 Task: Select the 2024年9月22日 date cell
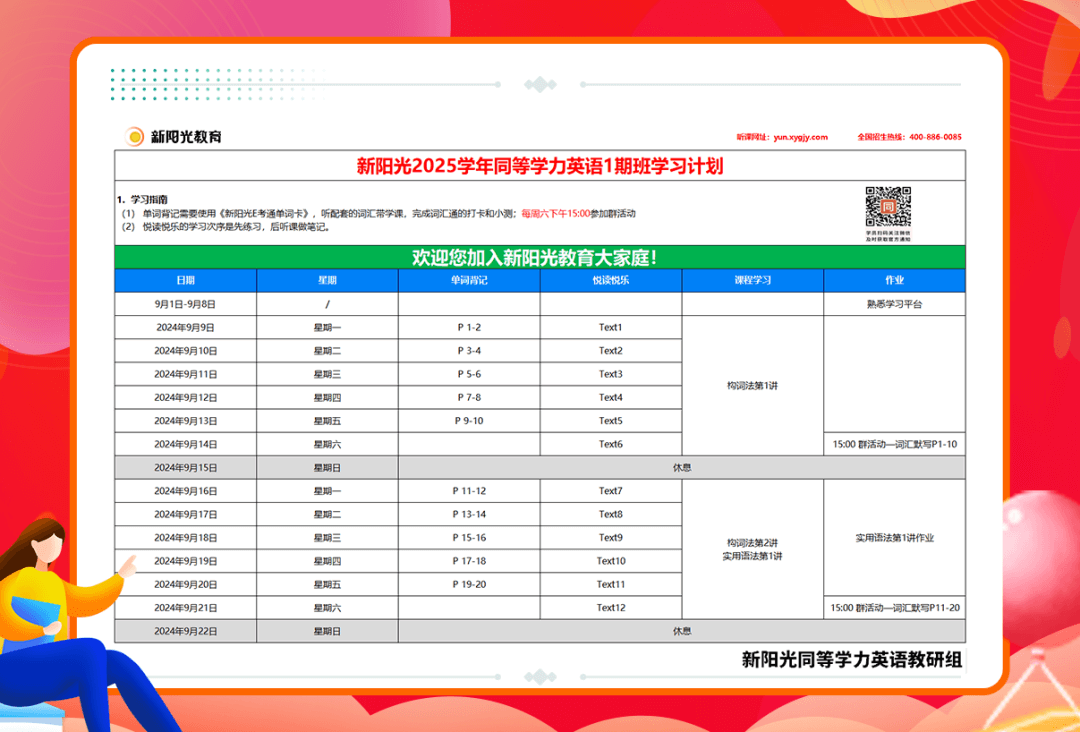186,631
